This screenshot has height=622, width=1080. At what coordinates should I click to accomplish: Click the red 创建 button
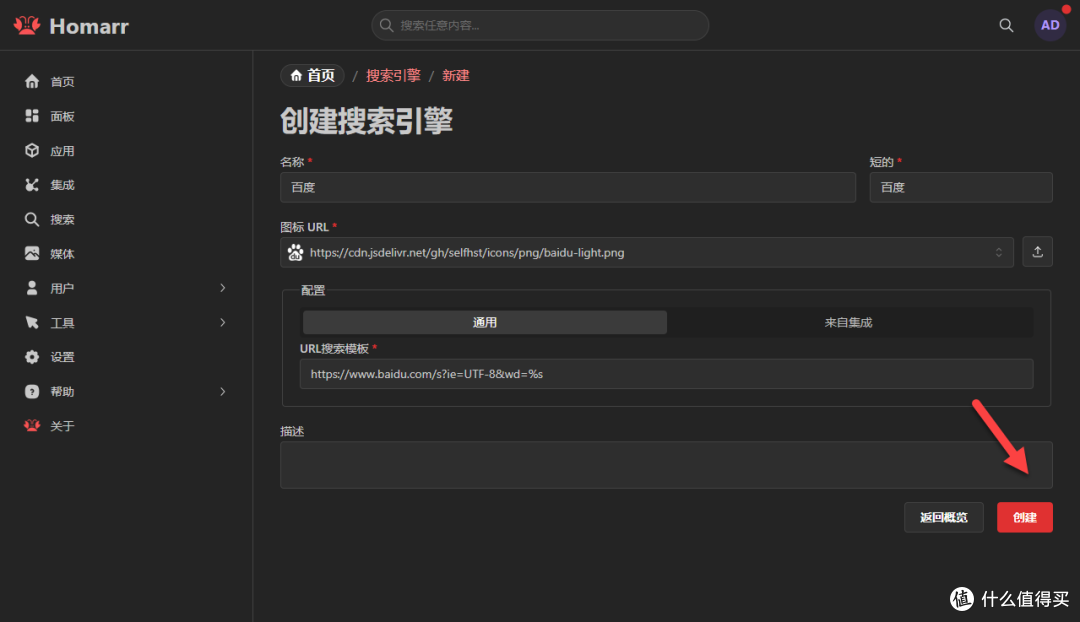pyautogui.click(x=1024, y=517)
